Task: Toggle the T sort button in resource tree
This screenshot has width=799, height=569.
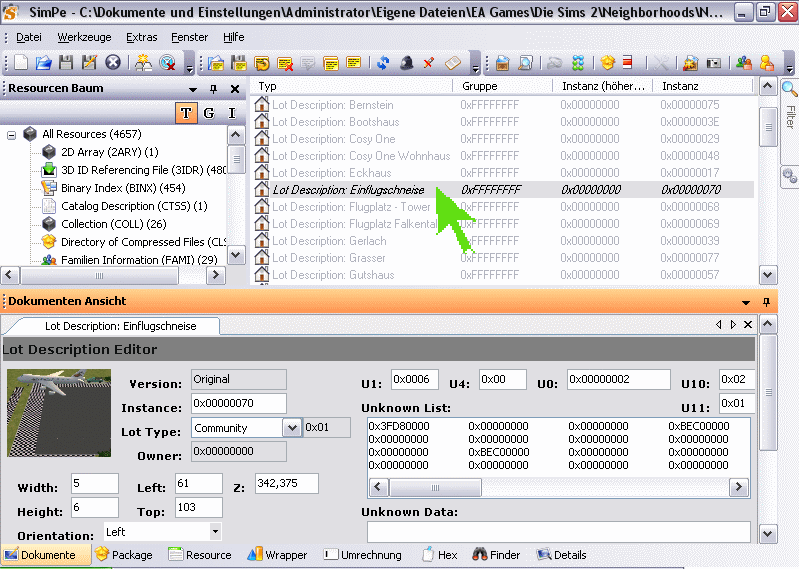Action: (x=185, y=113)
